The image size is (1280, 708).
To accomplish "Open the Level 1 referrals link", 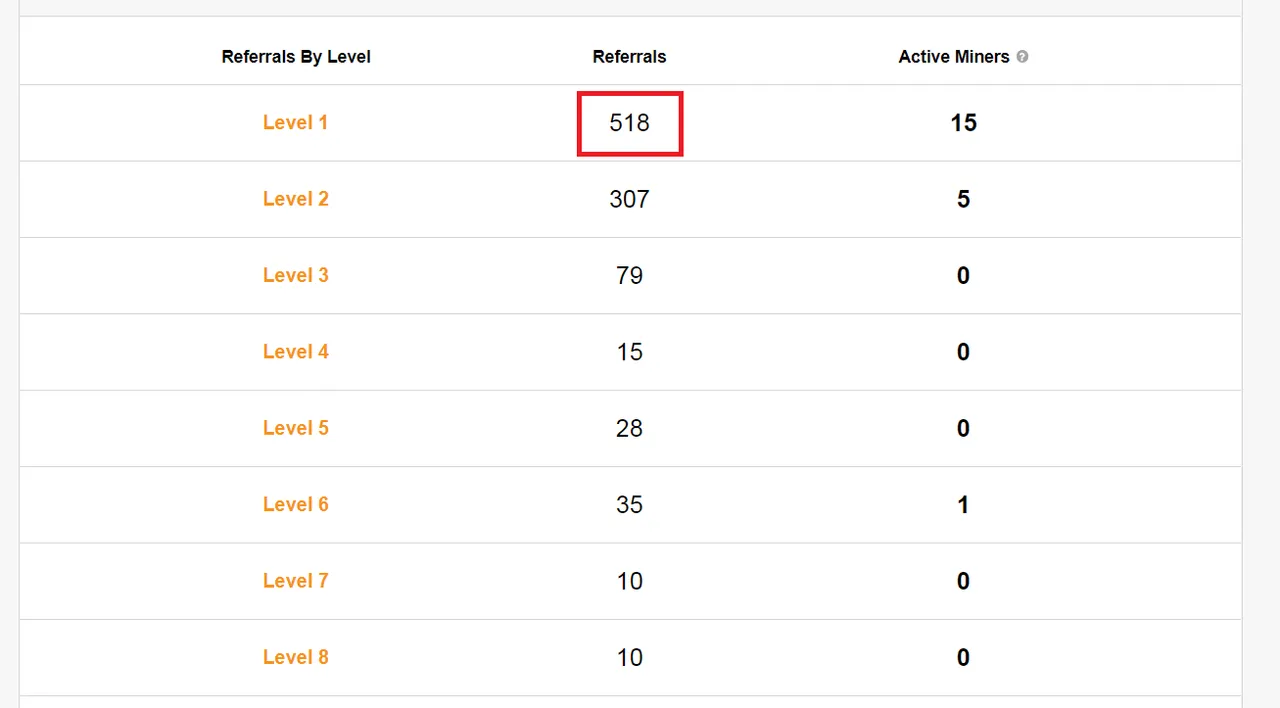I will point(295,123).
